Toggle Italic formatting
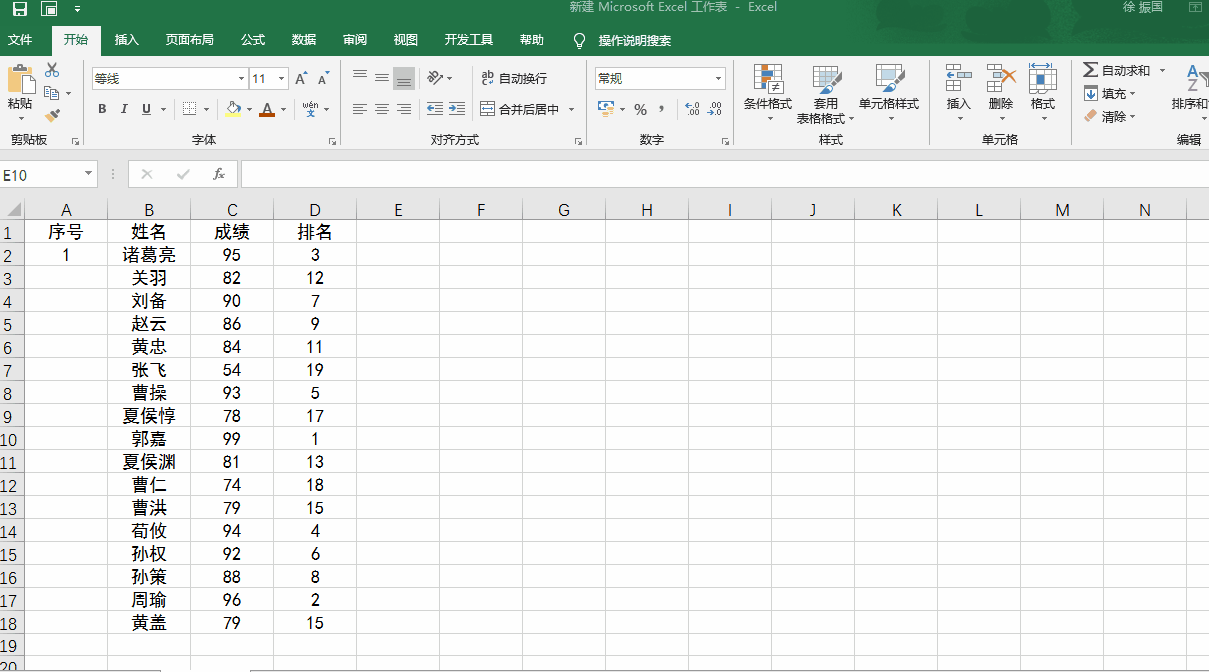Viewport: 1209px width, 672px height. (124, 109)
